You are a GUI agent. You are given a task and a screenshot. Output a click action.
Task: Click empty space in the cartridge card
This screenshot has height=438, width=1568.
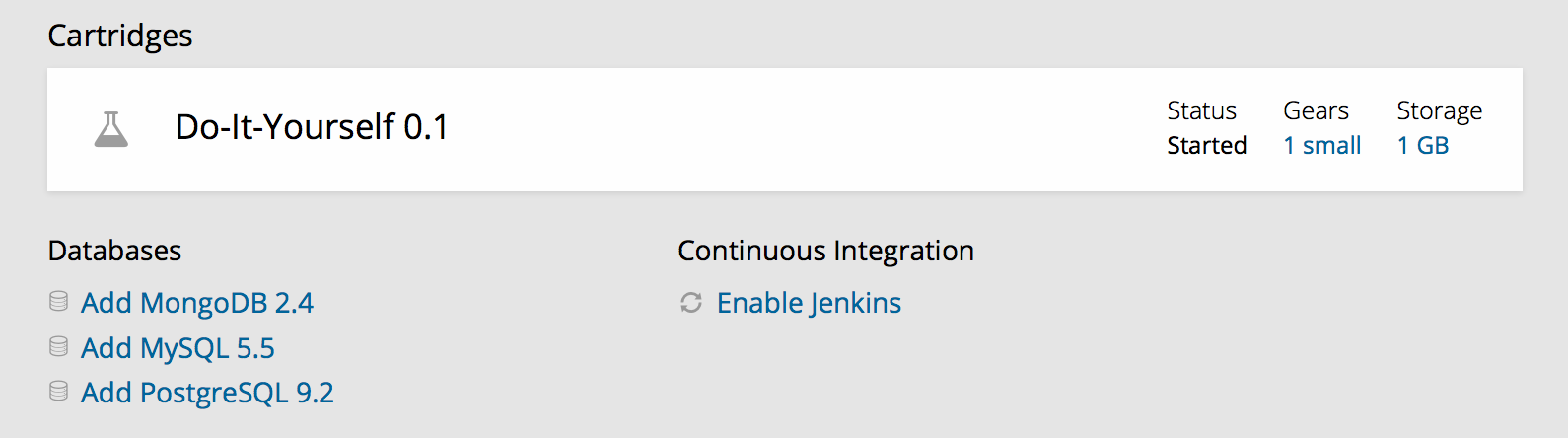(789, 129)
